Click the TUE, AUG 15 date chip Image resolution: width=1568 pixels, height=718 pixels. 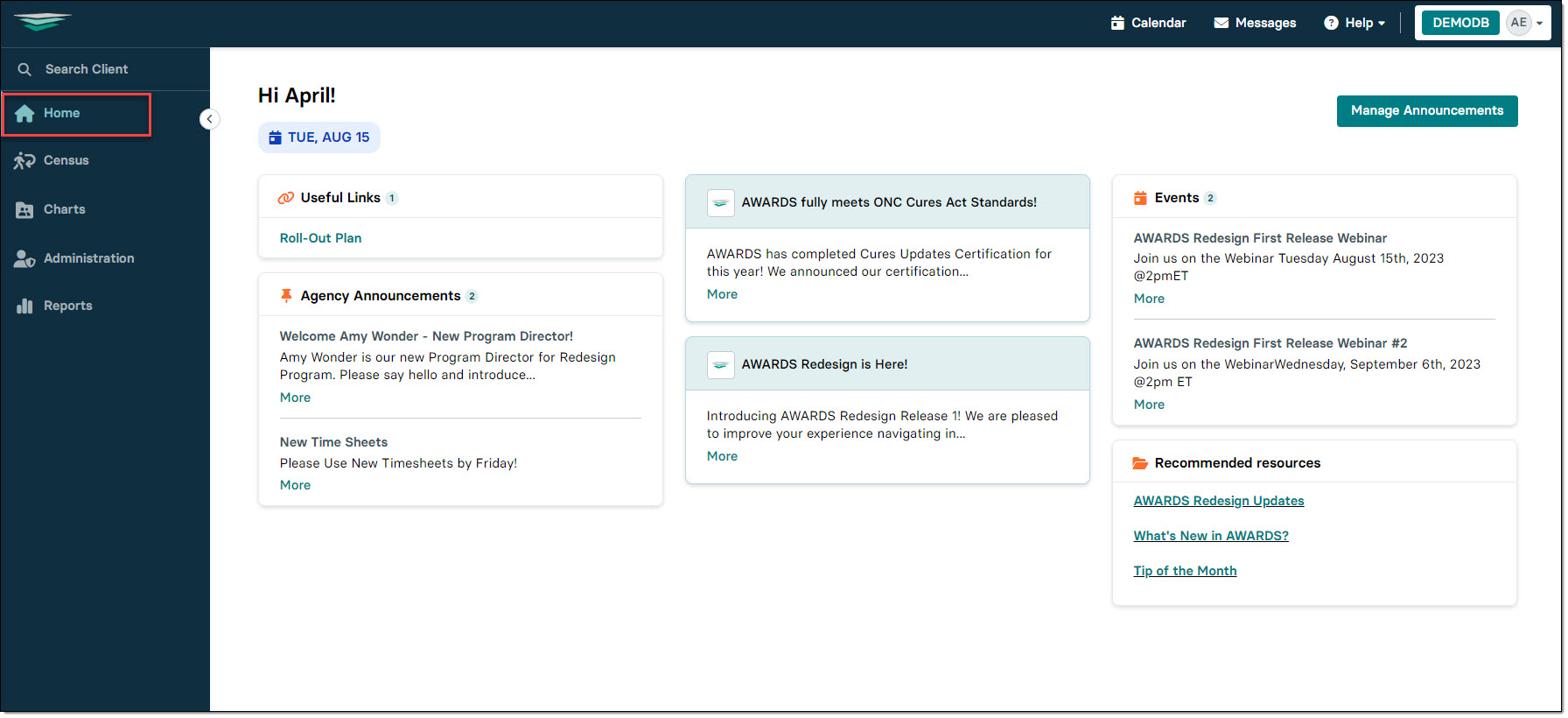[319, 137]
